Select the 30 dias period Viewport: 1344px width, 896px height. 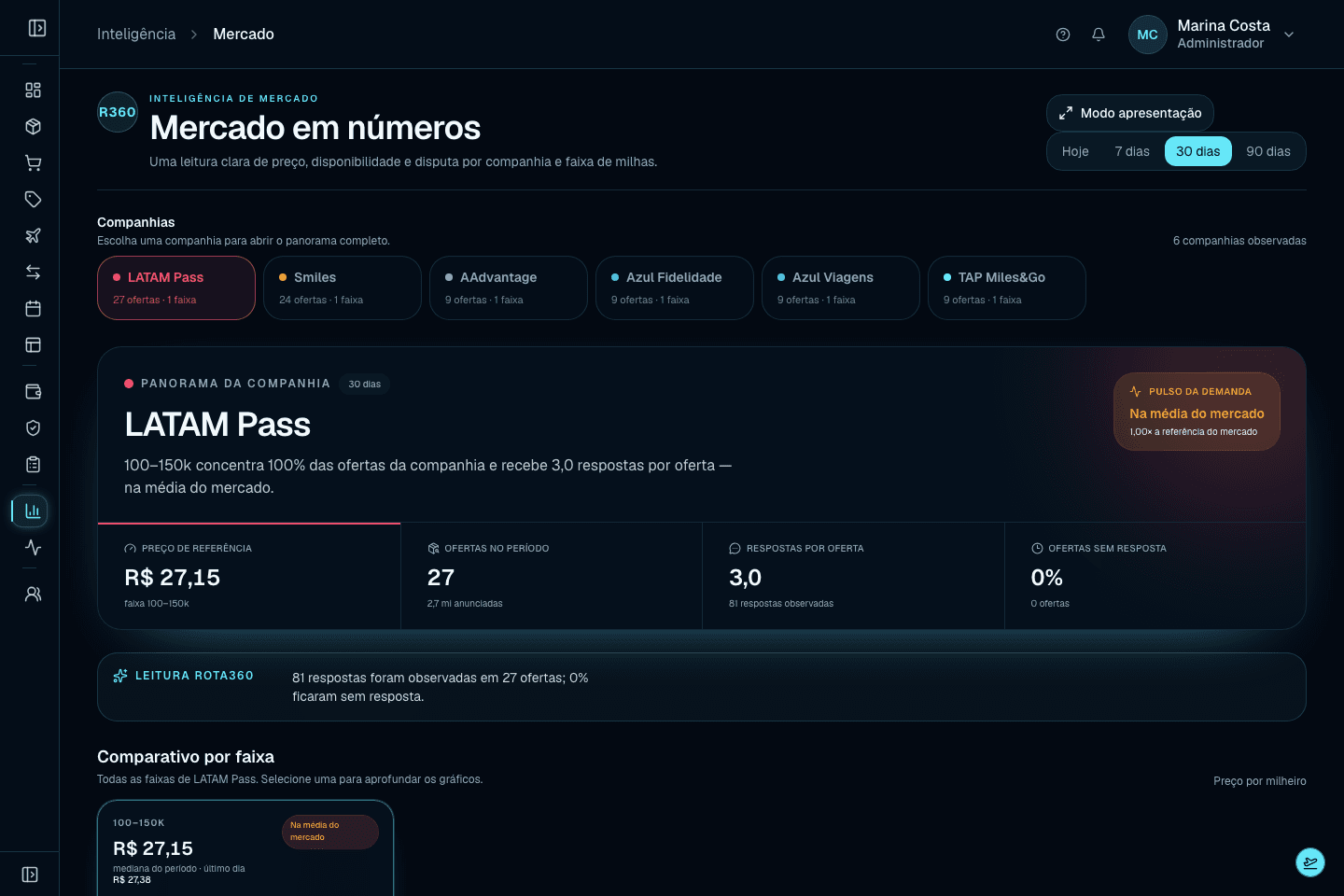tap(1198, 151)
